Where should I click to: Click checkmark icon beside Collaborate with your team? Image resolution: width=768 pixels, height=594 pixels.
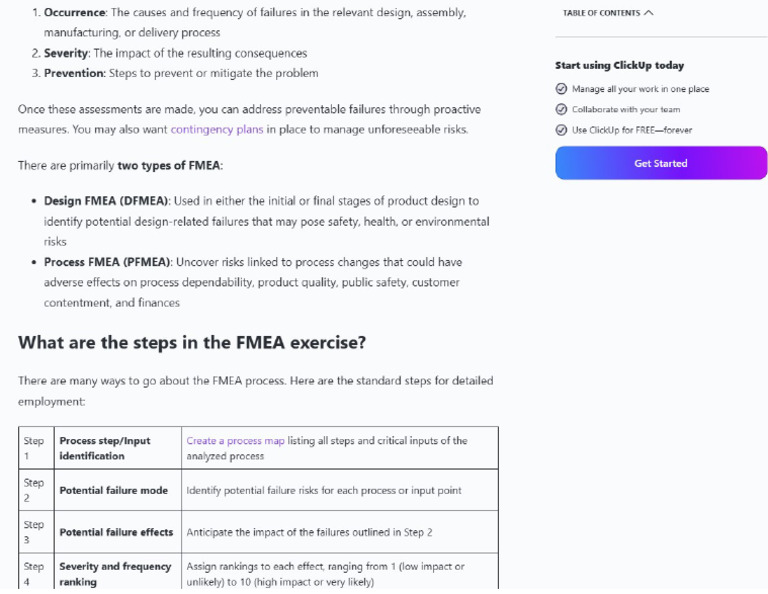[x=561, y=109]
